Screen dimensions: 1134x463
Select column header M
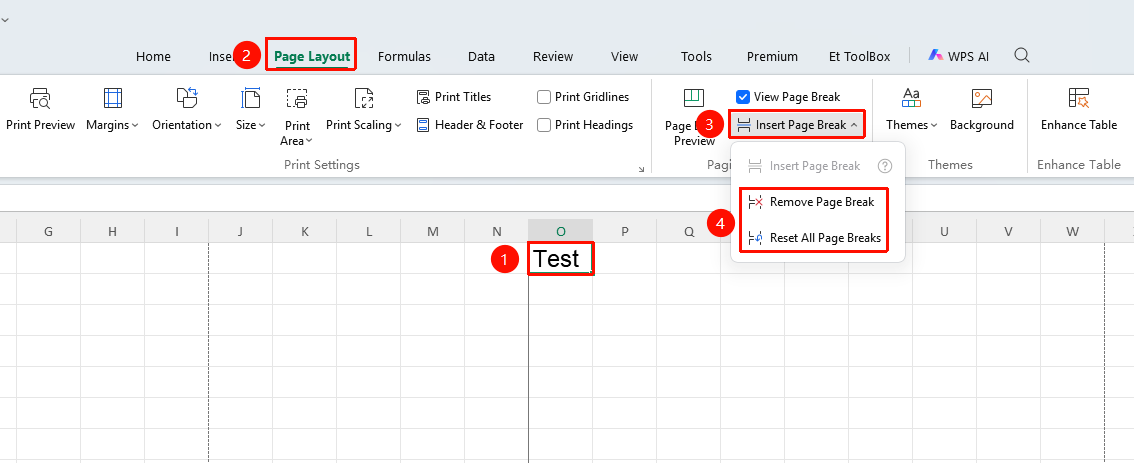point(432,232)
